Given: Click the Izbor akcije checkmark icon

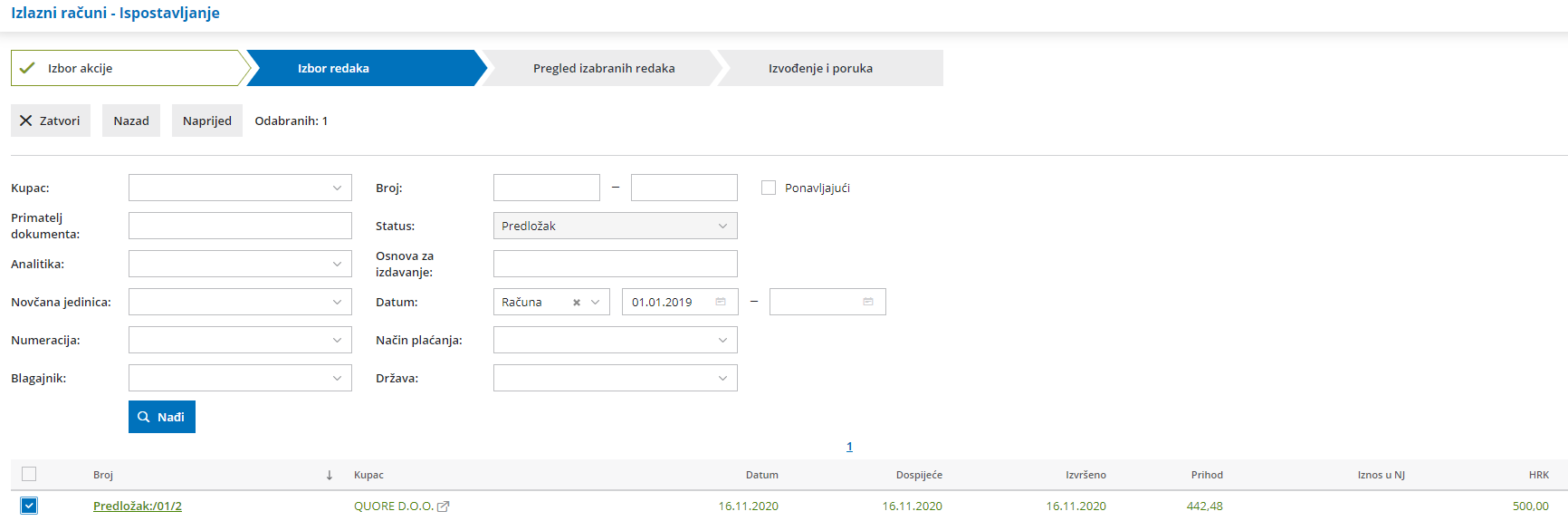Looking at the screenshot, I should click(27, 68).
